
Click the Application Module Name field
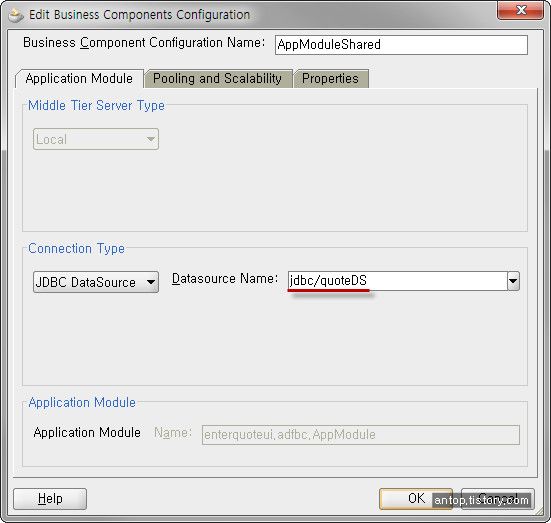click(361, 435)
